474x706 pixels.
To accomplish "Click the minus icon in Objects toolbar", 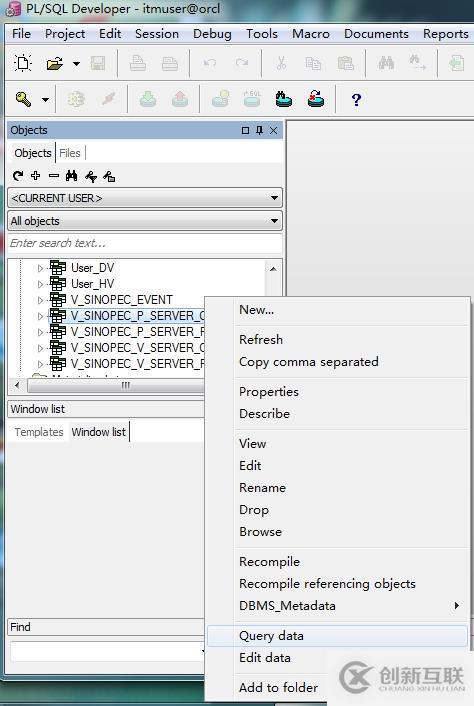I will 54,176.
